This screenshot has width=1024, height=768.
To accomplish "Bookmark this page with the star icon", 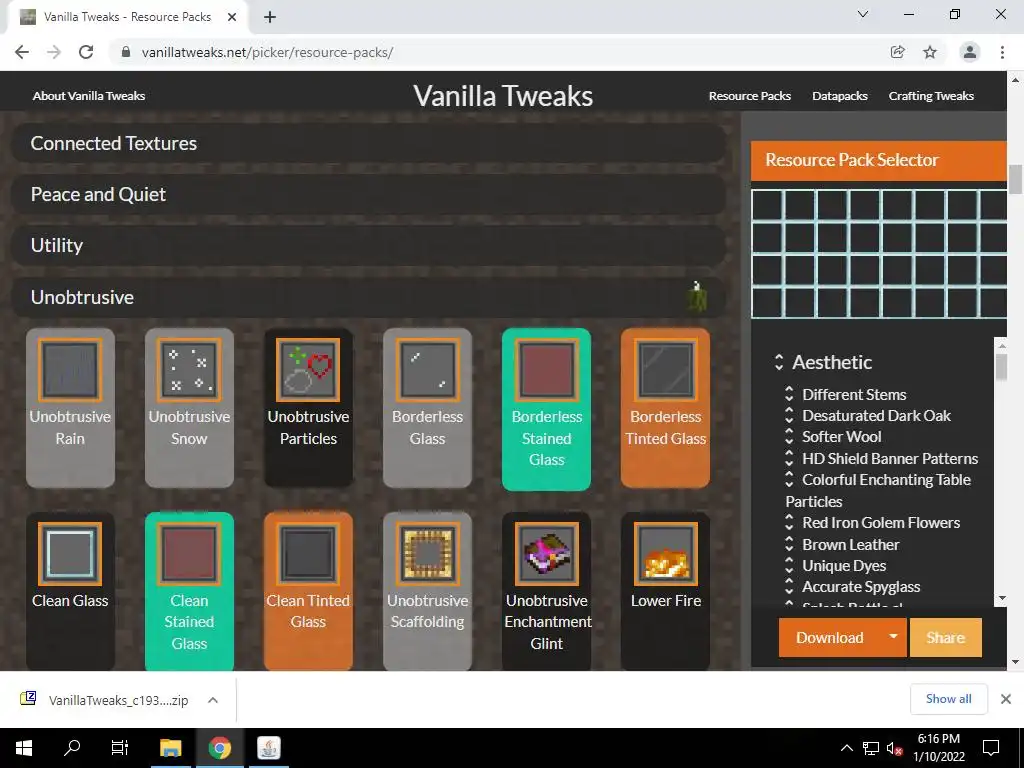I will [930, 52].
